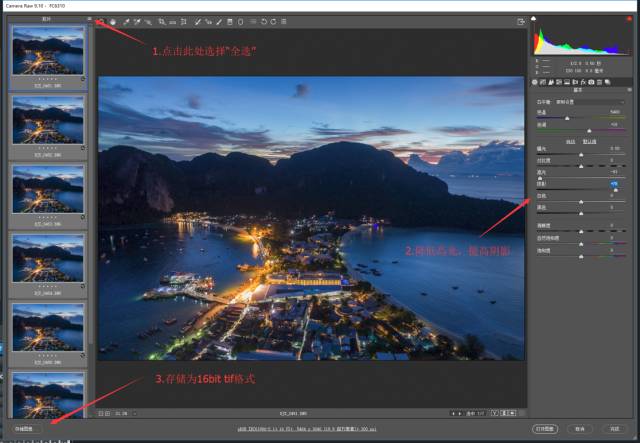Select the Hand tool in the toolbar
Screen dimensions: 640x443
pyautogui.click(x=113, y=21)
